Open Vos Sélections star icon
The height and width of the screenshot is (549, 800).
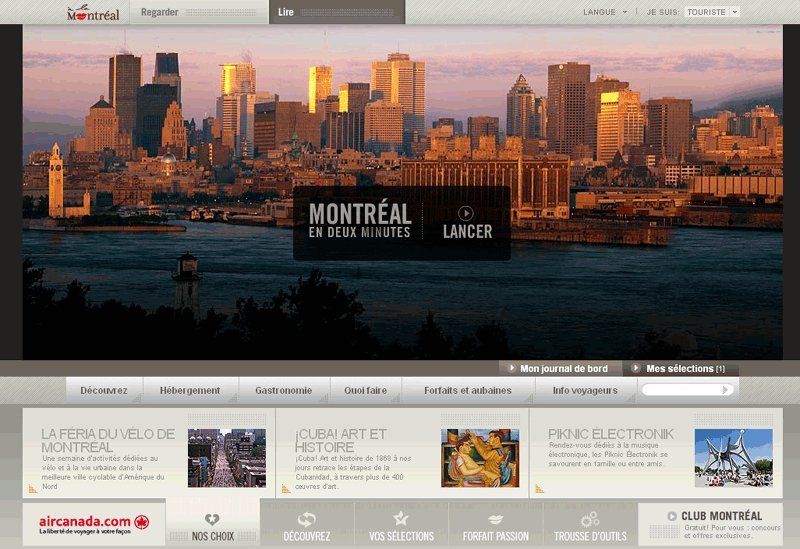pyautogui.click(x=401, y=519)
